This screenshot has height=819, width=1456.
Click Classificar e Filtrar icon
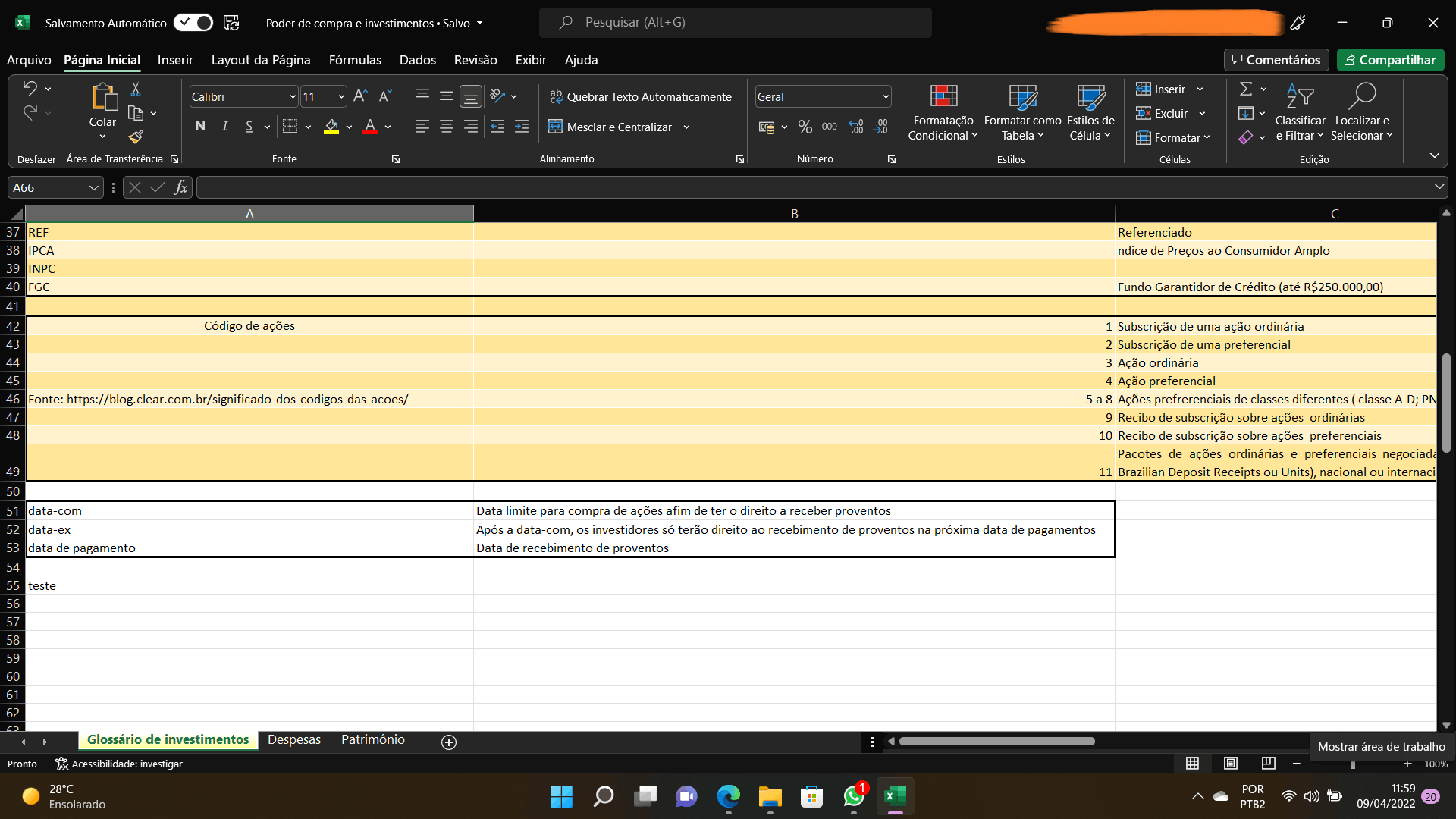1300,97
